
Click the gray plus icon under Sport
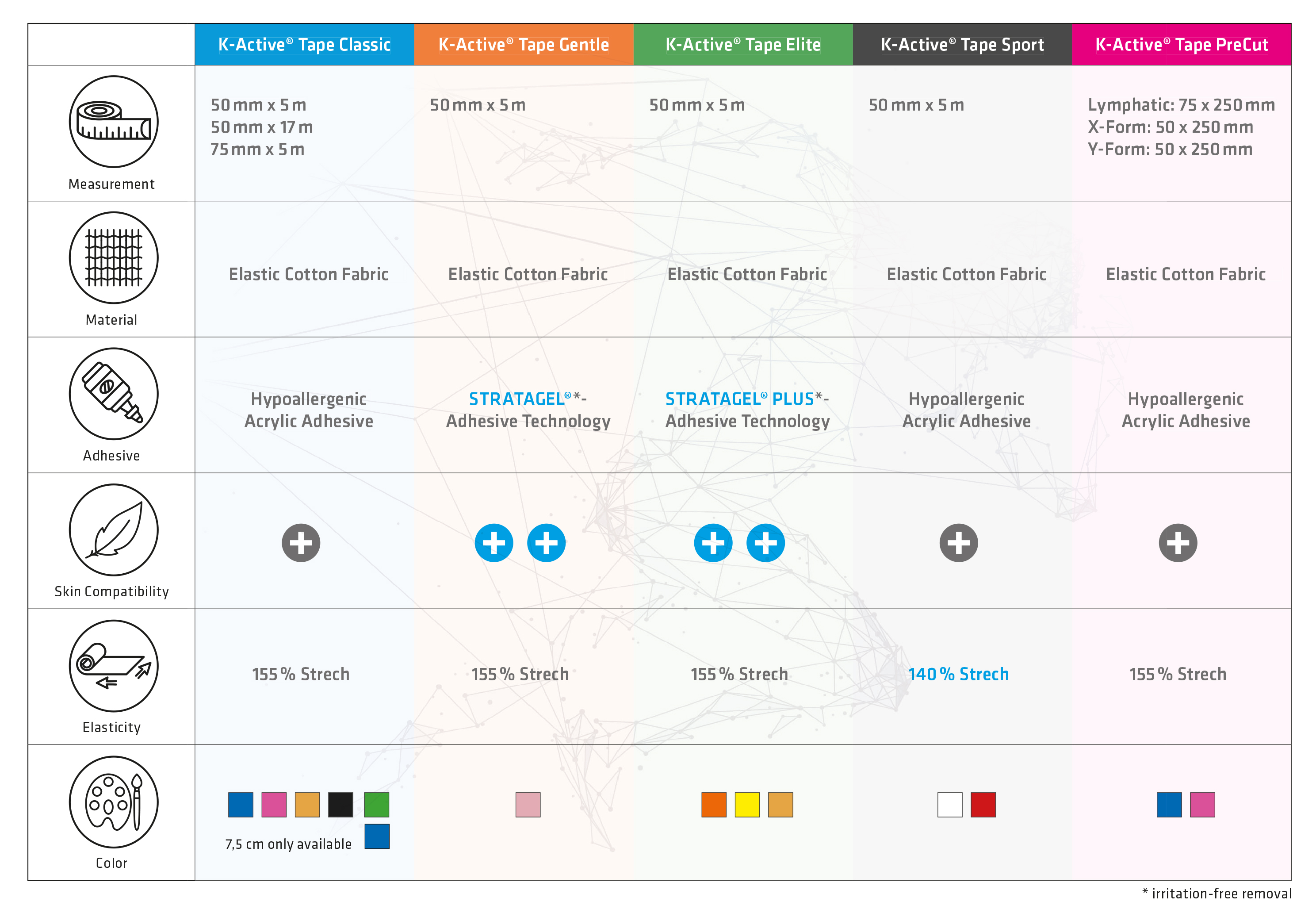pos(959,542)
